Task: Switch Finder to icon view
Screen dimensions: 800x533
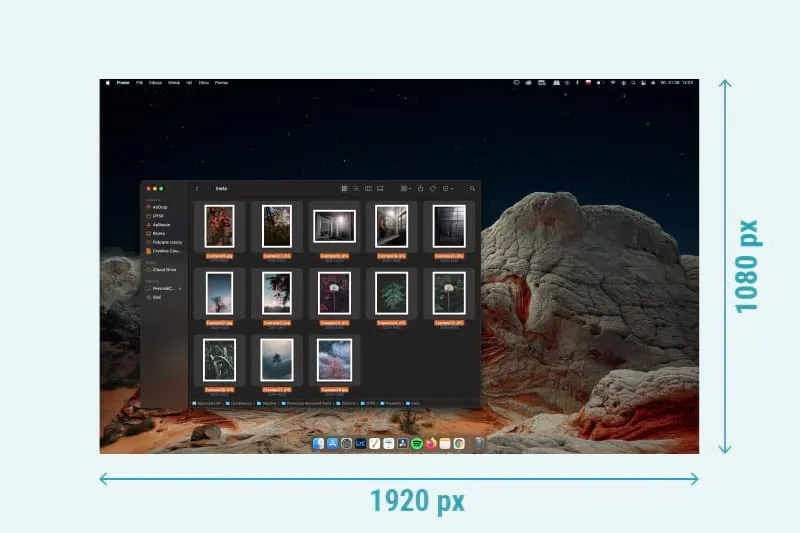Action: point(344,188)
